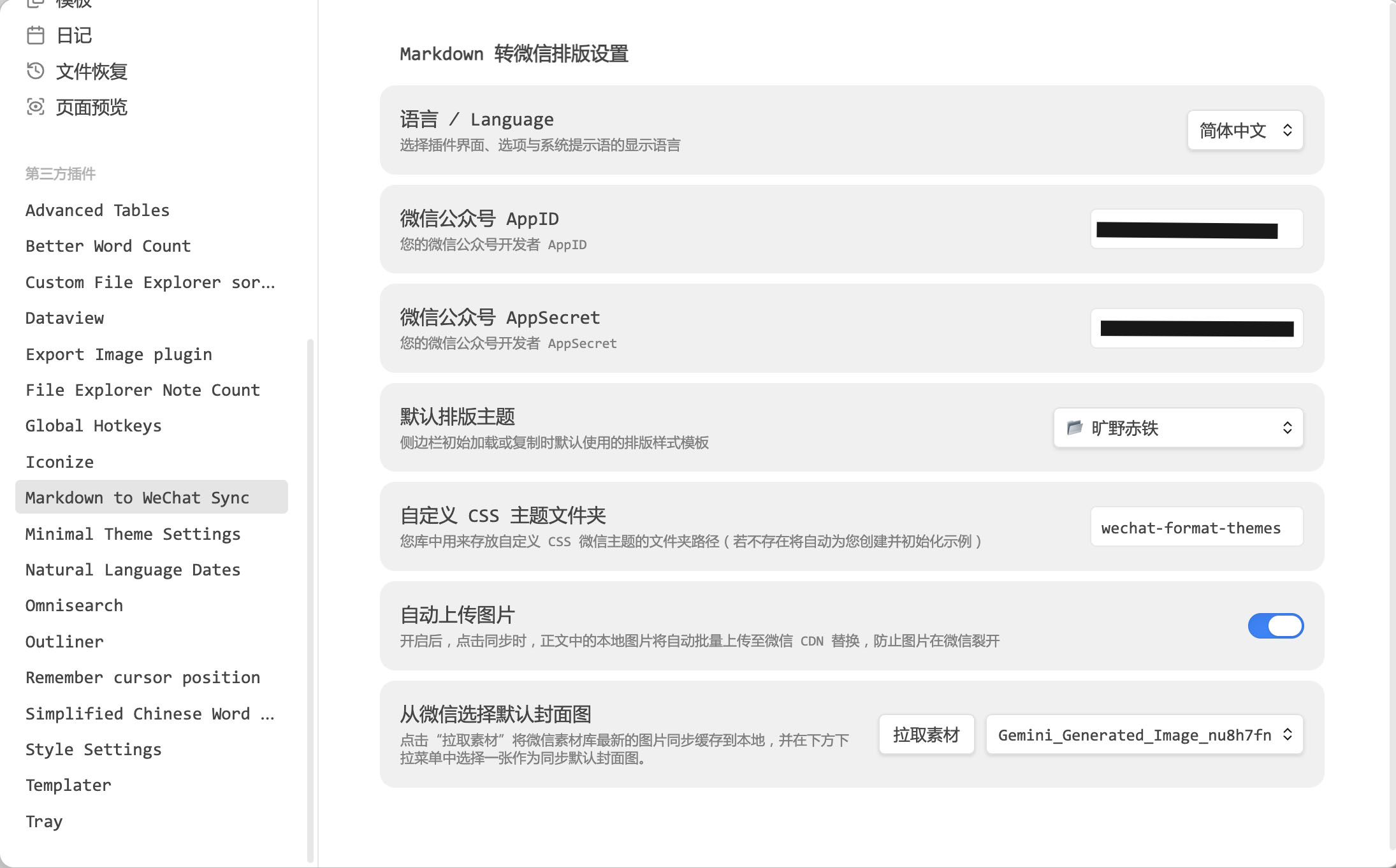Open Export Image plugin settings

pyautogui.click(x=152, y=354)
